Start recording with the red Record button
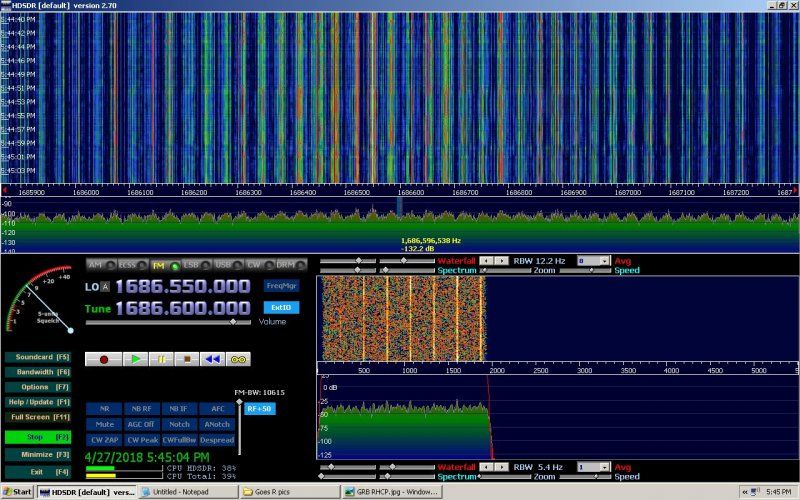The height and width of the screenshot is (500, 800). coord(104,359)
